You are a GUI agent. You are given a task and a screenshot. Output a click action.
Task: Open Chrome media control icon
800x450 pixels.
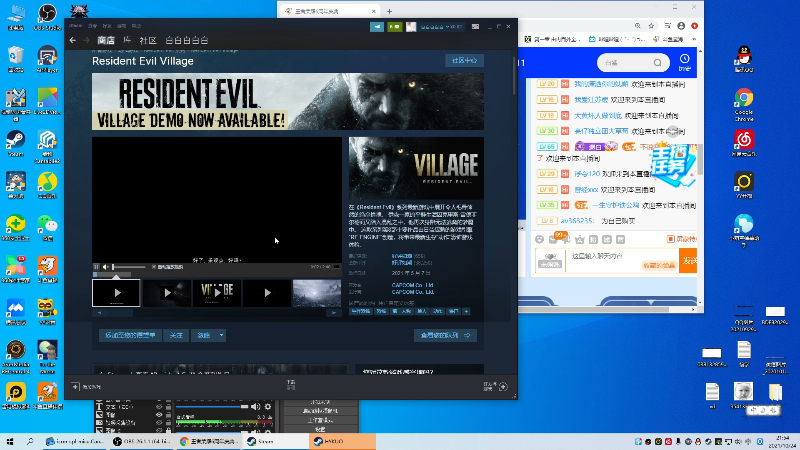point(667,26)
